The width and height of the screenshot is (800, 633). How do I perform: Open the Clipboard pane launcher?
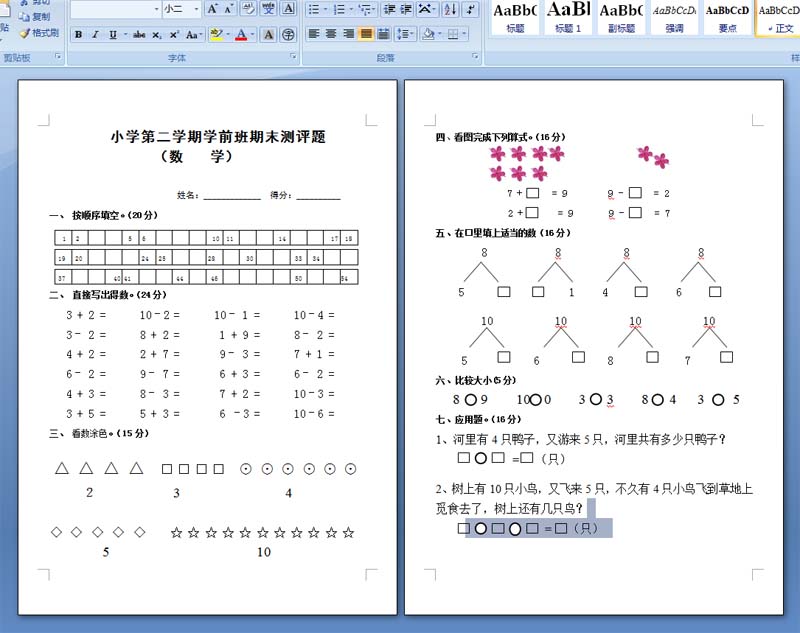tap(58, 57)
